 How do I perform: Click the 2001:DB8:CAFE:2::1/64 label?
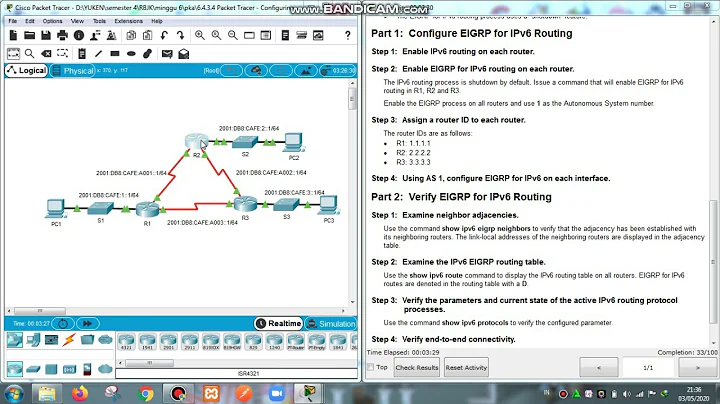click(x=249, y=128)
